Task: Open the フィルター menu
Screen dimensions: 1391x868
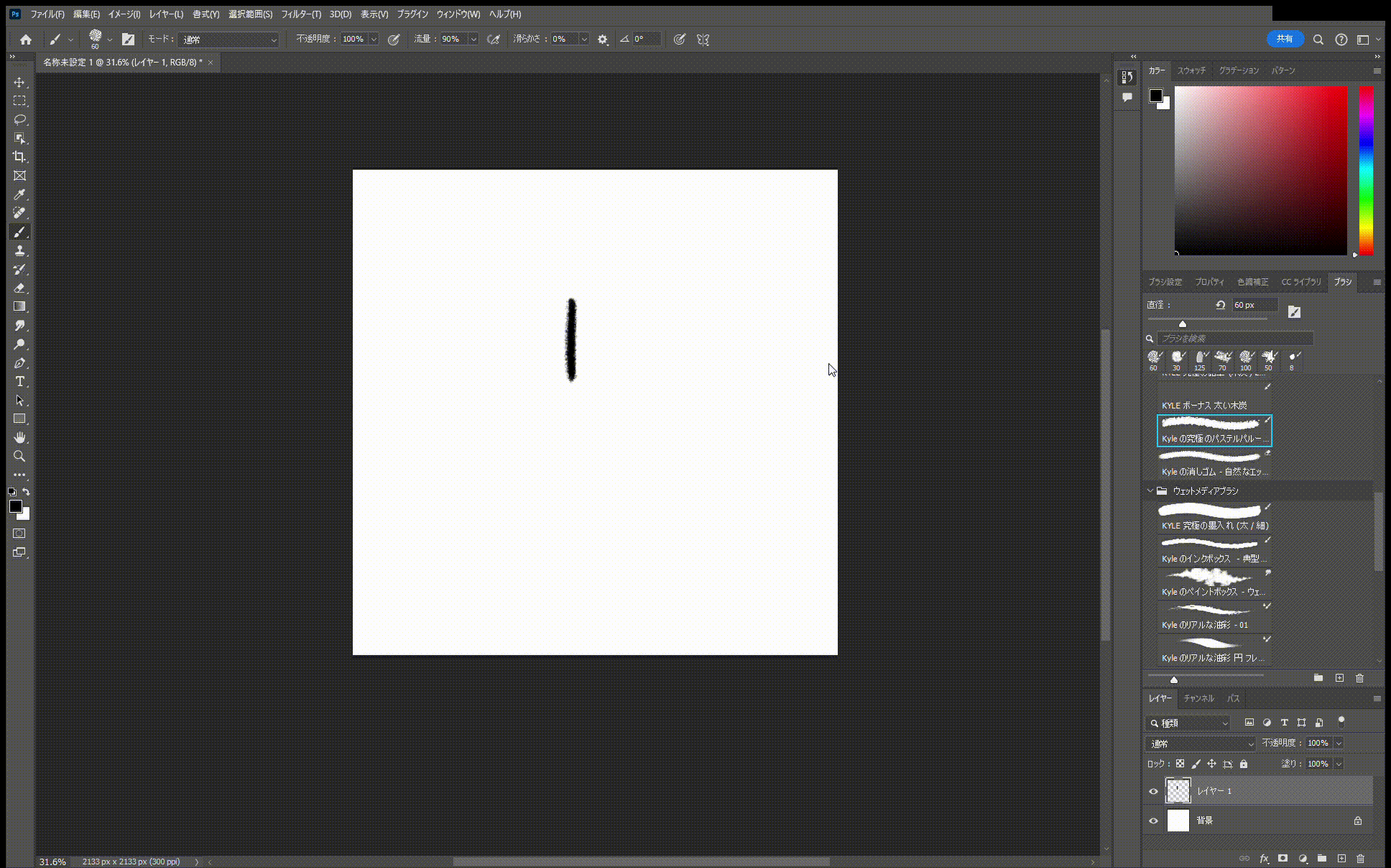Action: click(300, 14)
